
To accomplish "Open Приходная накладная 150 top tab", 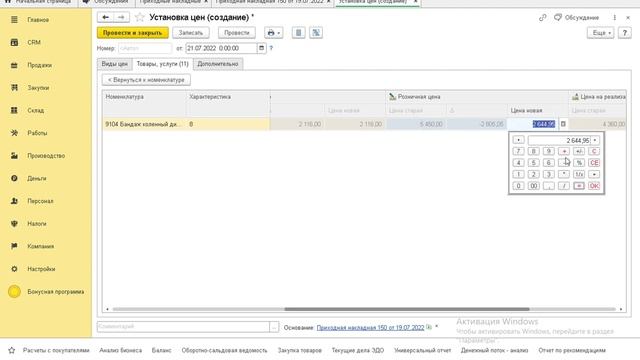I will [x=273, y=2].
